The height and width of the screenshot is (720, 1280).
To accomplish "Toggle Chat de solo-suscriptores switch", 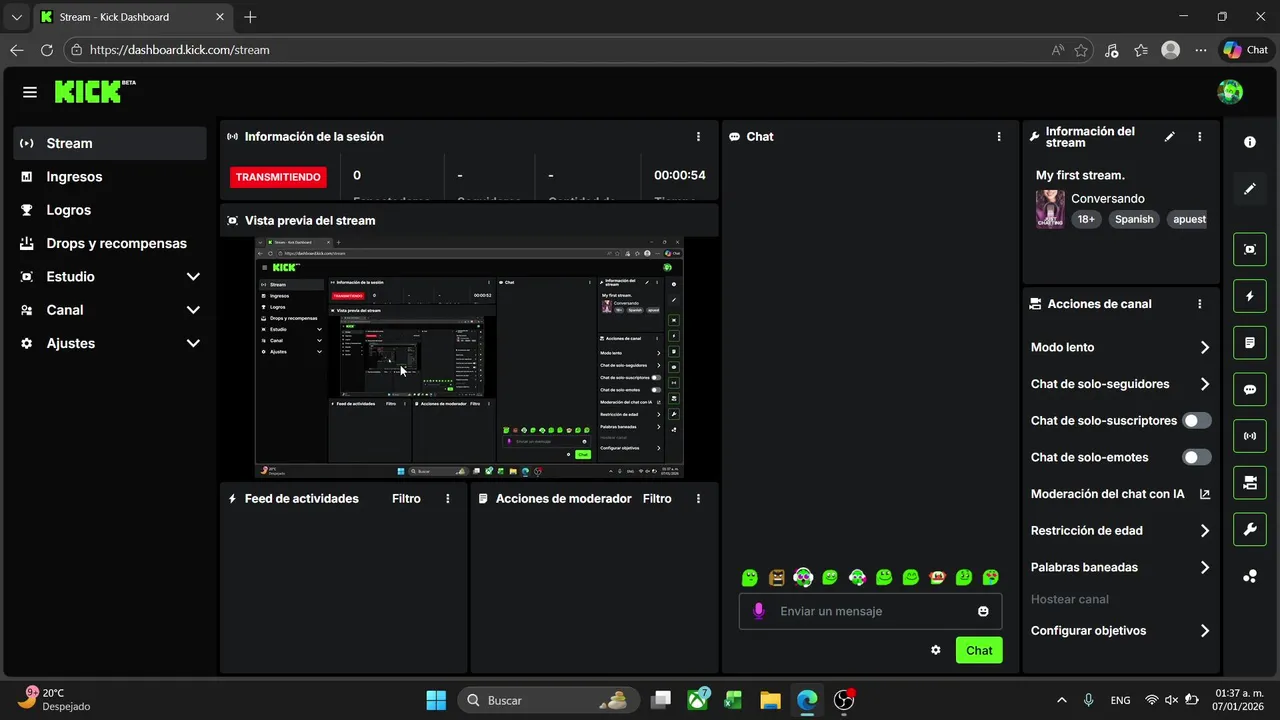I will click(x=1197, y=421).
